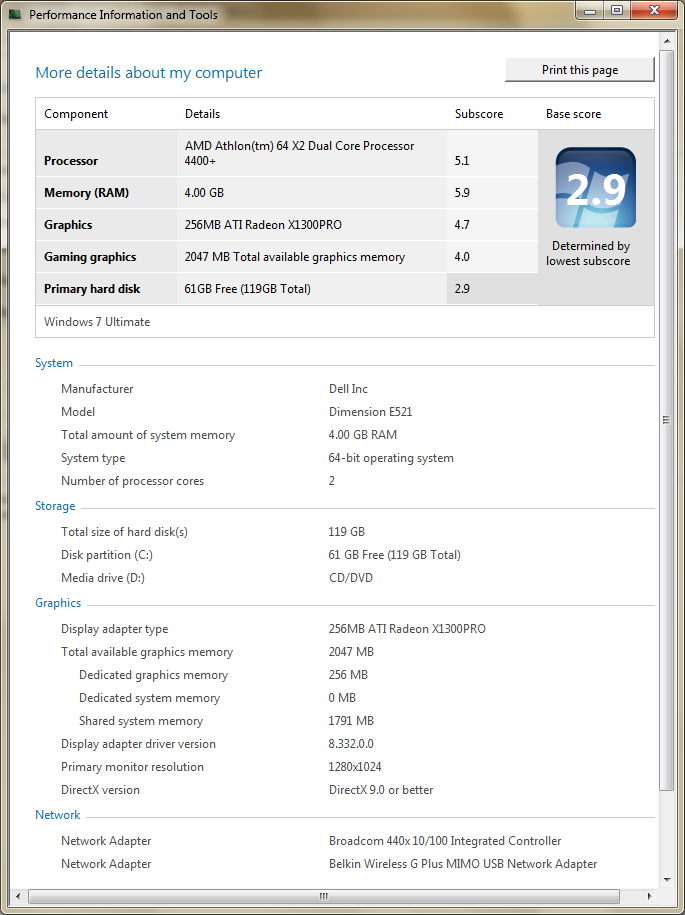Select the Memory (RAM) row label
The height and width of the screenshot is (915, 685).
pyautogui.click(x=86, y=193)
